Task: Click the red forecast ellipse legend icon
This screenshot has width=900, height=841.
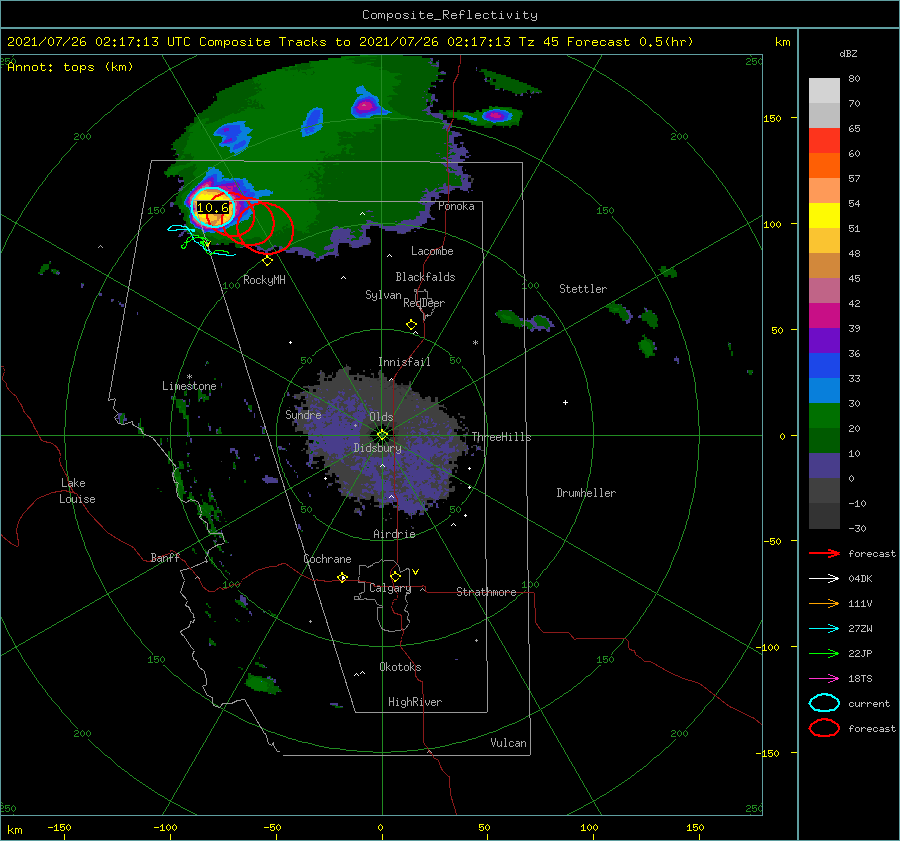Action: [x=824, y=728]
